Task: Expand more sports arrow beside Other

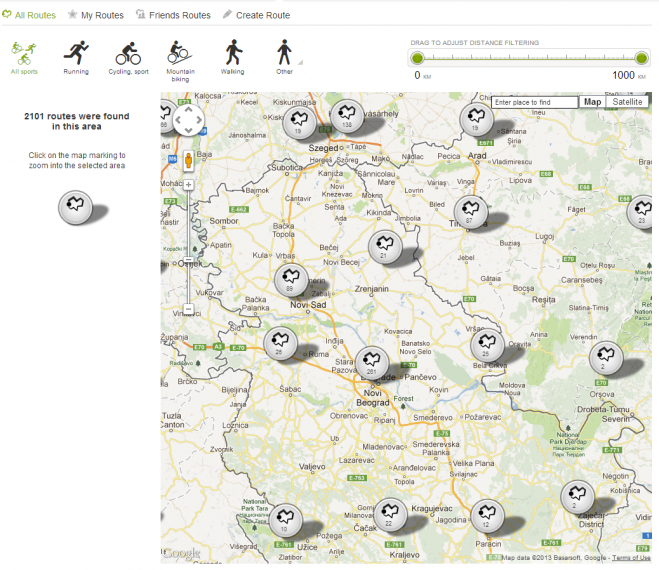Action: point(301,63)
